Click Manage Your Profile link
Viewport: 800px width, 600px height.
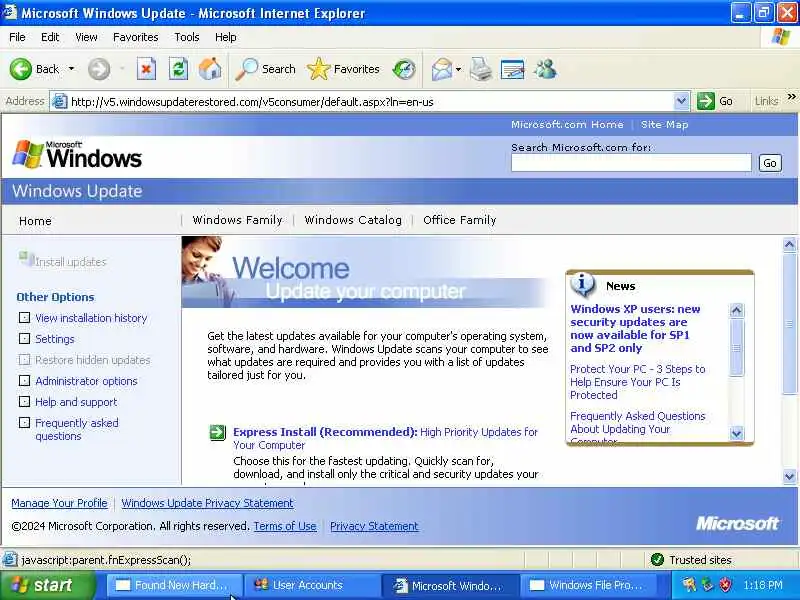click(x=59, y=503)
